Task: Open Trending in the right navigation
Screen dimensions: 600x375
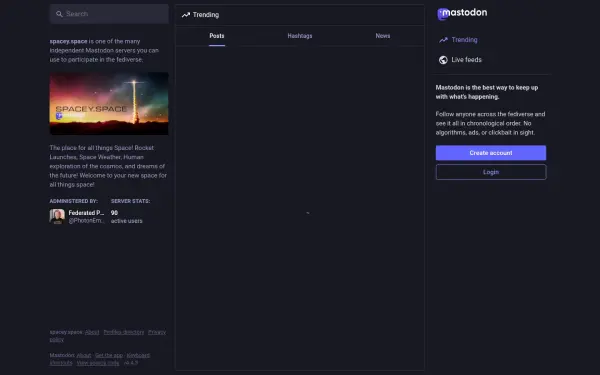Action: click(464, 40)
